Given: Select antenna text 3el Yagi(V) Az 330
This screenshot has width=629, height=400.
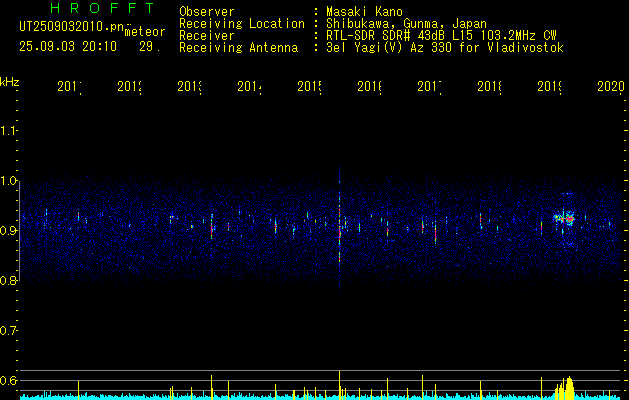Looking at the screenshot, I should [x=445, y=48].
